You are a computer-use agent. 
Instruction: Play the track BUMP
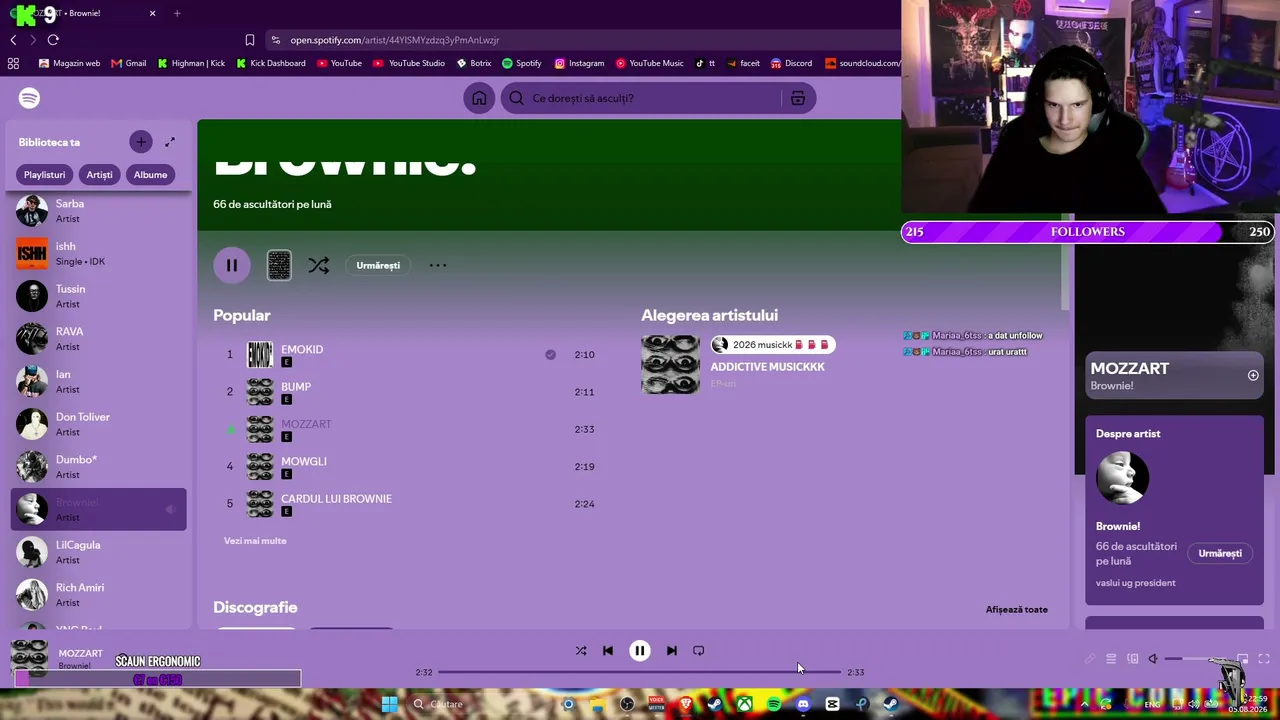(296, 386)
